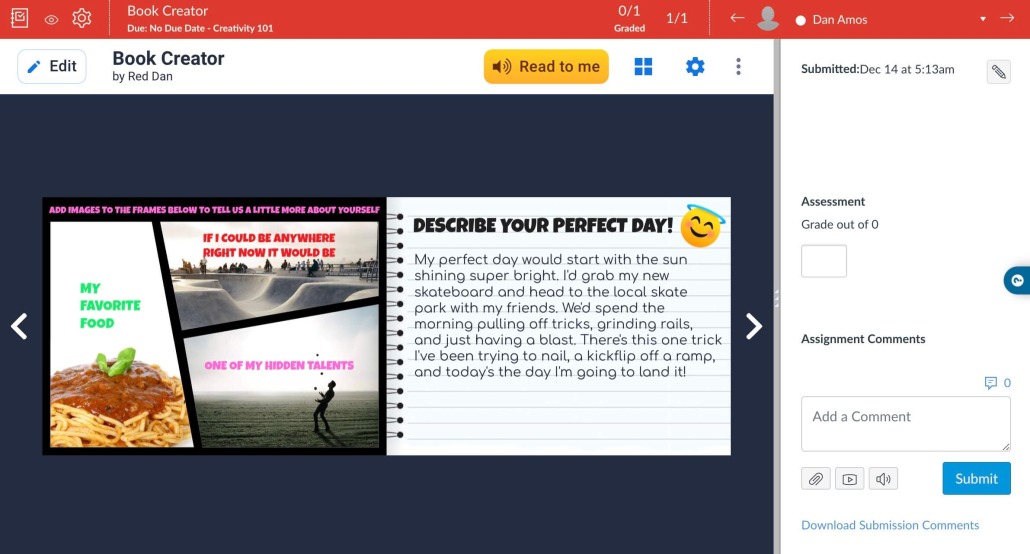Click the Edit button with pencil
The image size is (1030, 554).
[52, 66]
